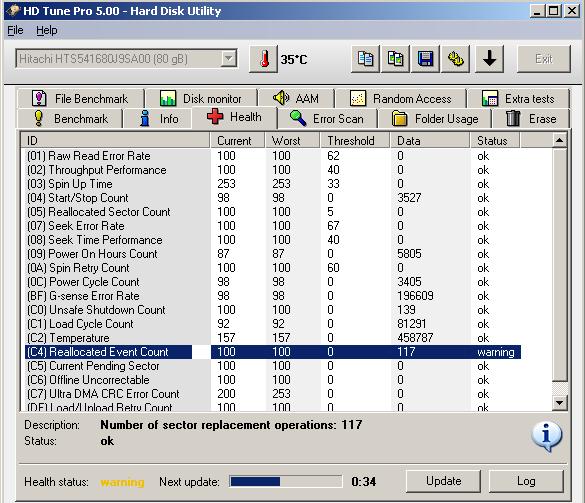
Task: Click the vertical scrollbar thumb
Action: [559, 265]
